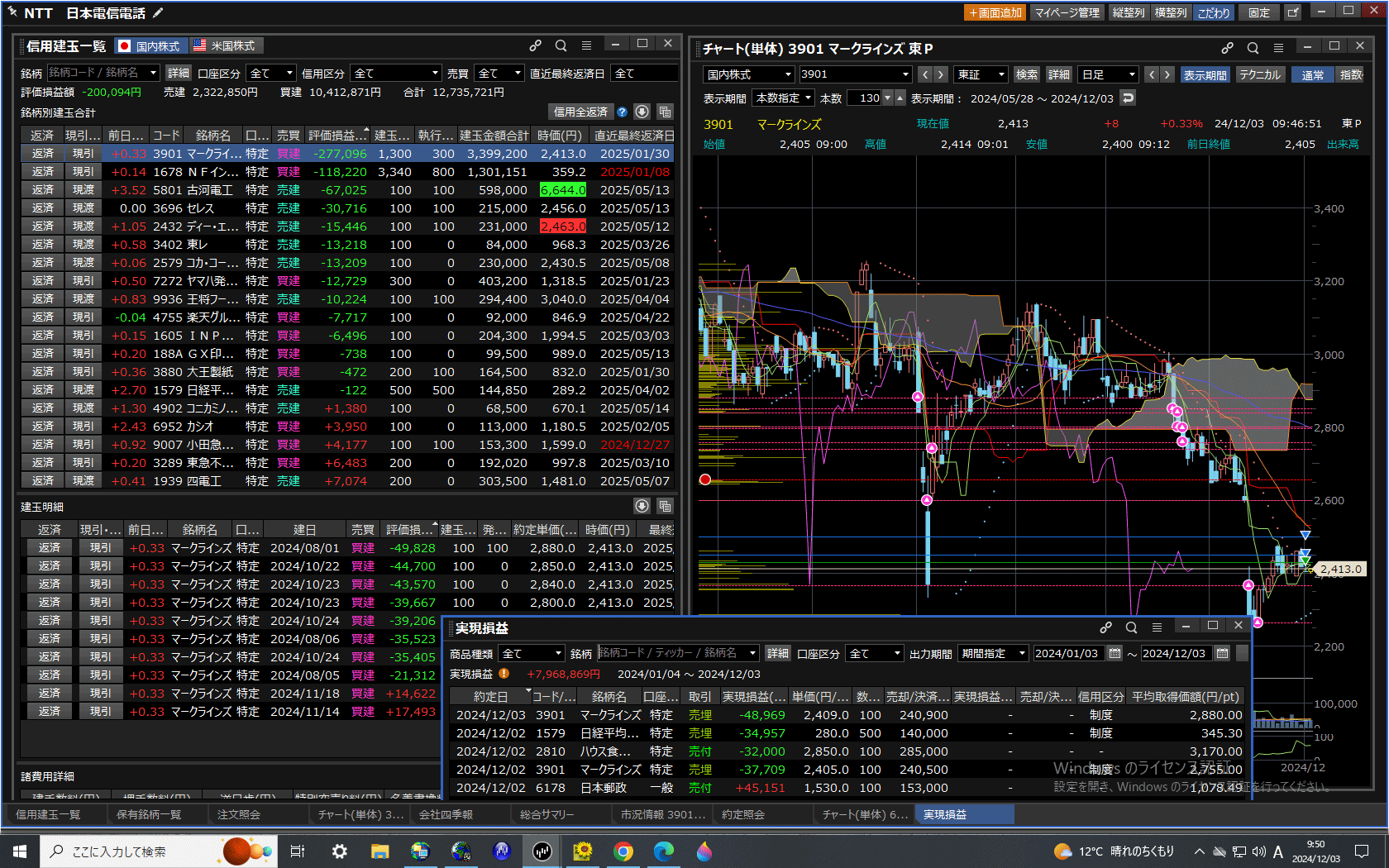
Task: Toggle 表示期間 button in chart toolbar
Action: click(1205, 74)
